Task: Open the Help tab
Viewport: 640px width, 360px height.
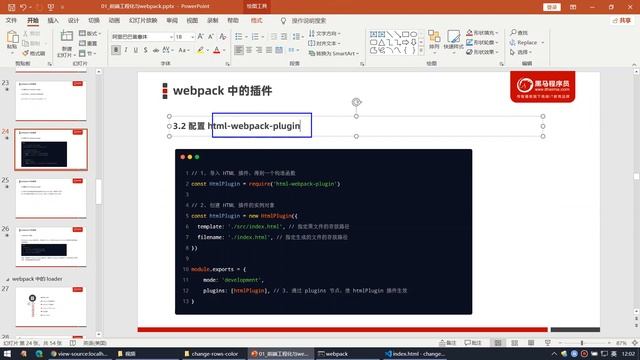Action: (x=233, y=20)
